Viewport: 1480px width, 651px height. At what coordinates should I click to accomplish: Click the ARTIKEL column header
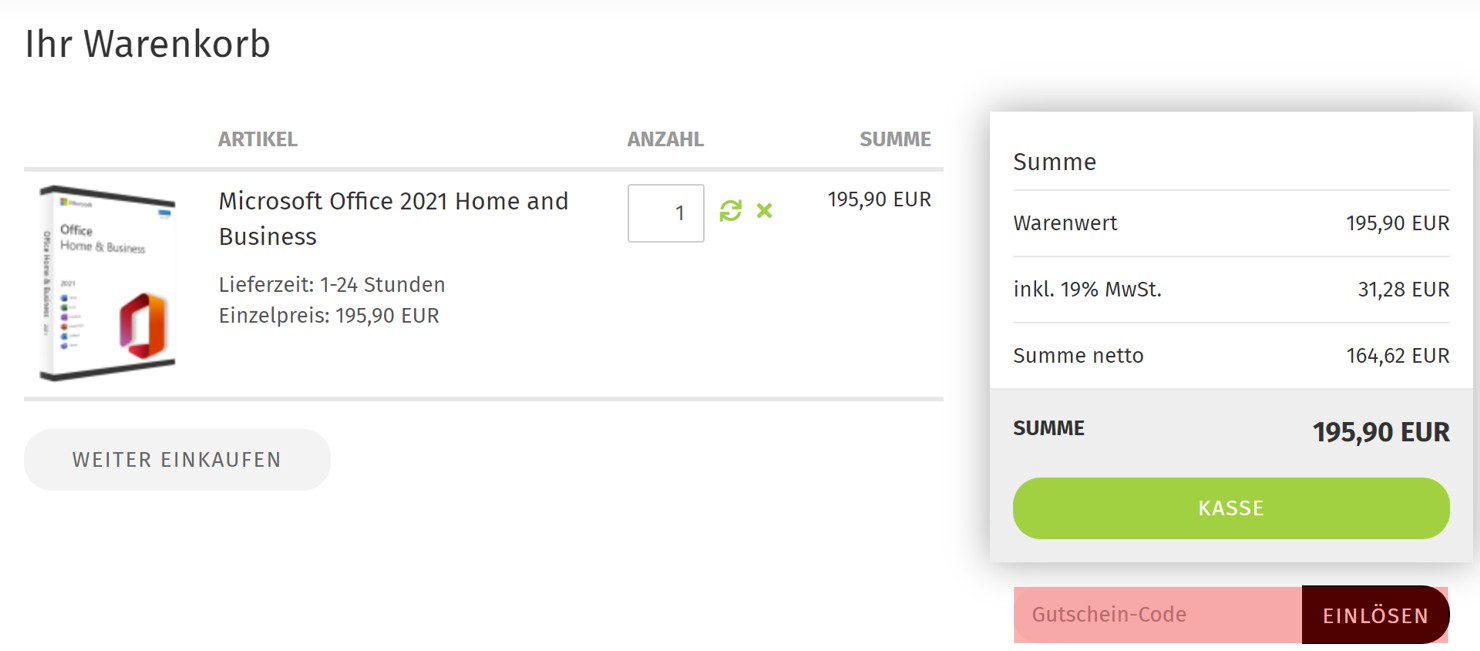(257, 140)
